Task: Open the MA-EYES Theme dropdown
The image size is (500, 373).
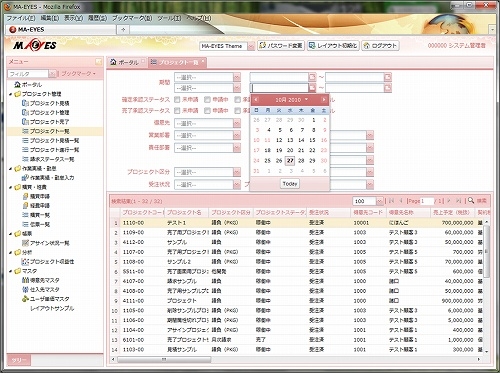Action: [251, 46]
